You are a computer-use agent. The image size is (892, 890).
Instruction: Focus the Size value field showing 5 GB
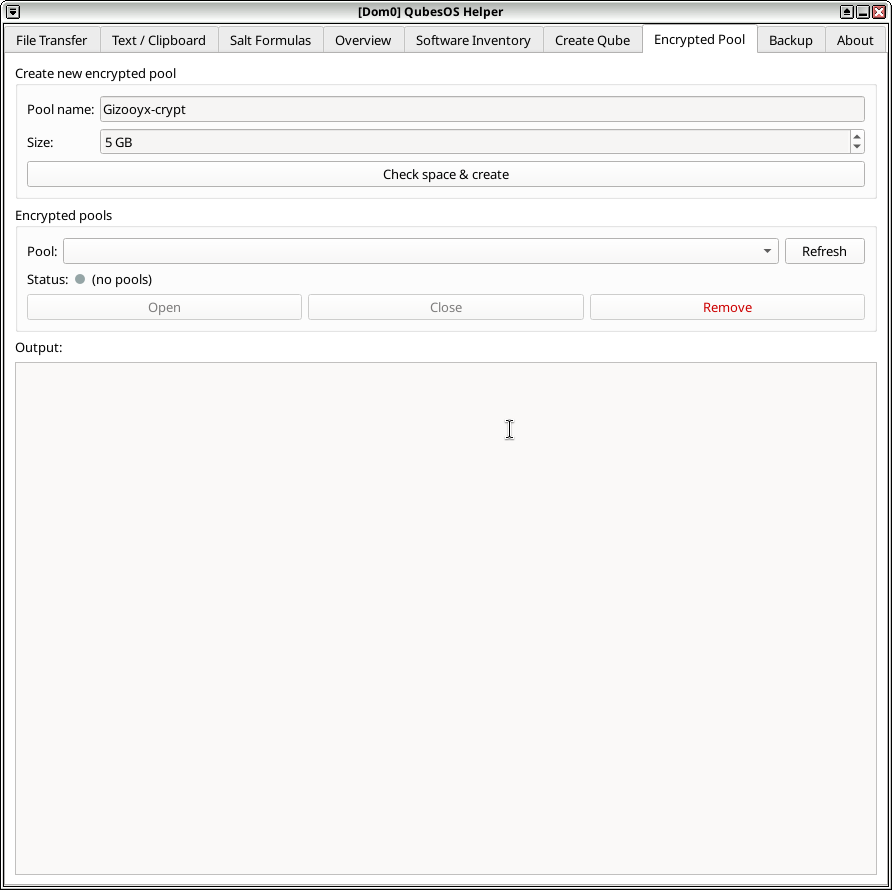[475, 142]
